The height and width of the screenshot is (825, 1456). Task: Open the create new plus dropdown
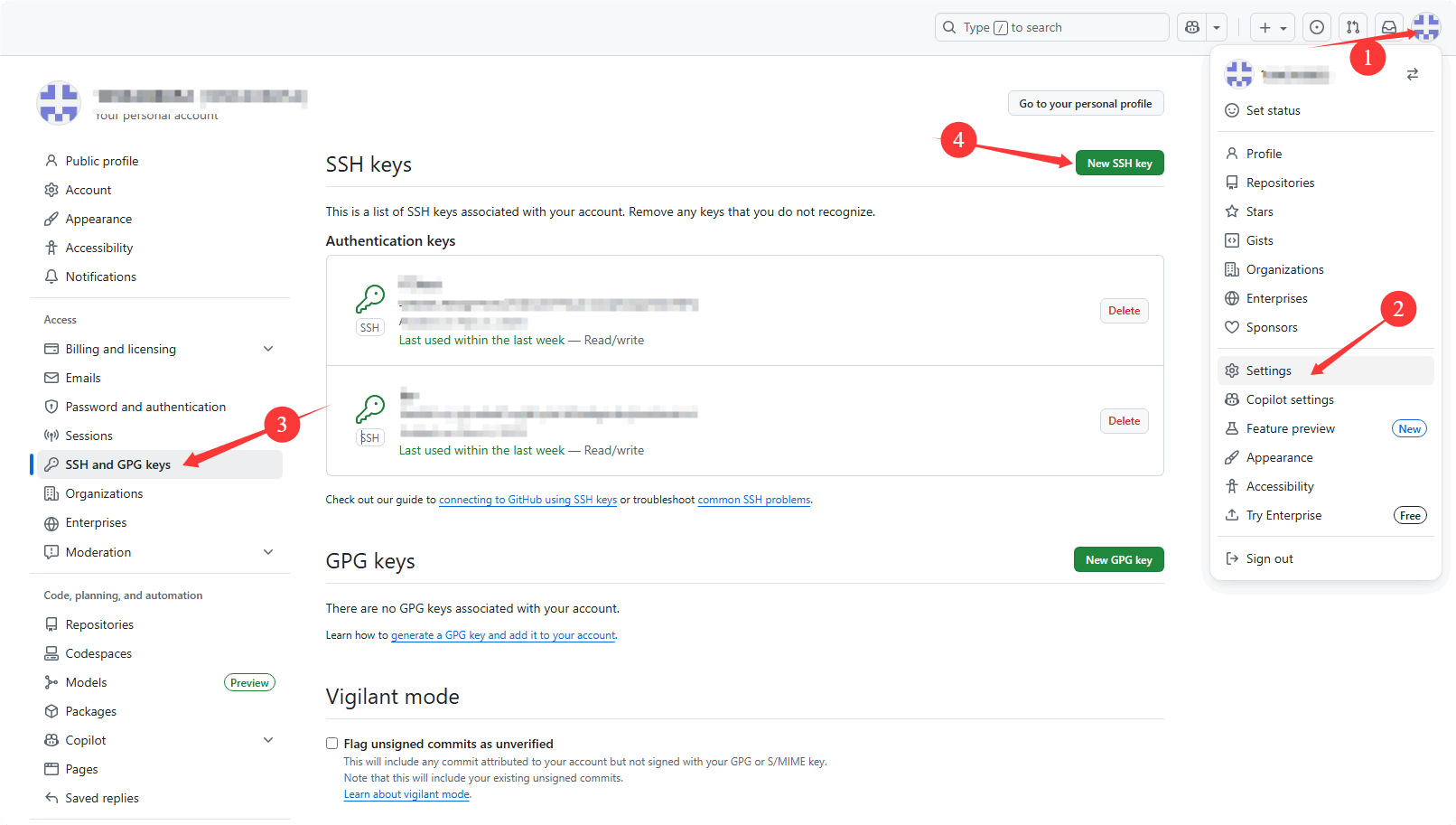1272,28
